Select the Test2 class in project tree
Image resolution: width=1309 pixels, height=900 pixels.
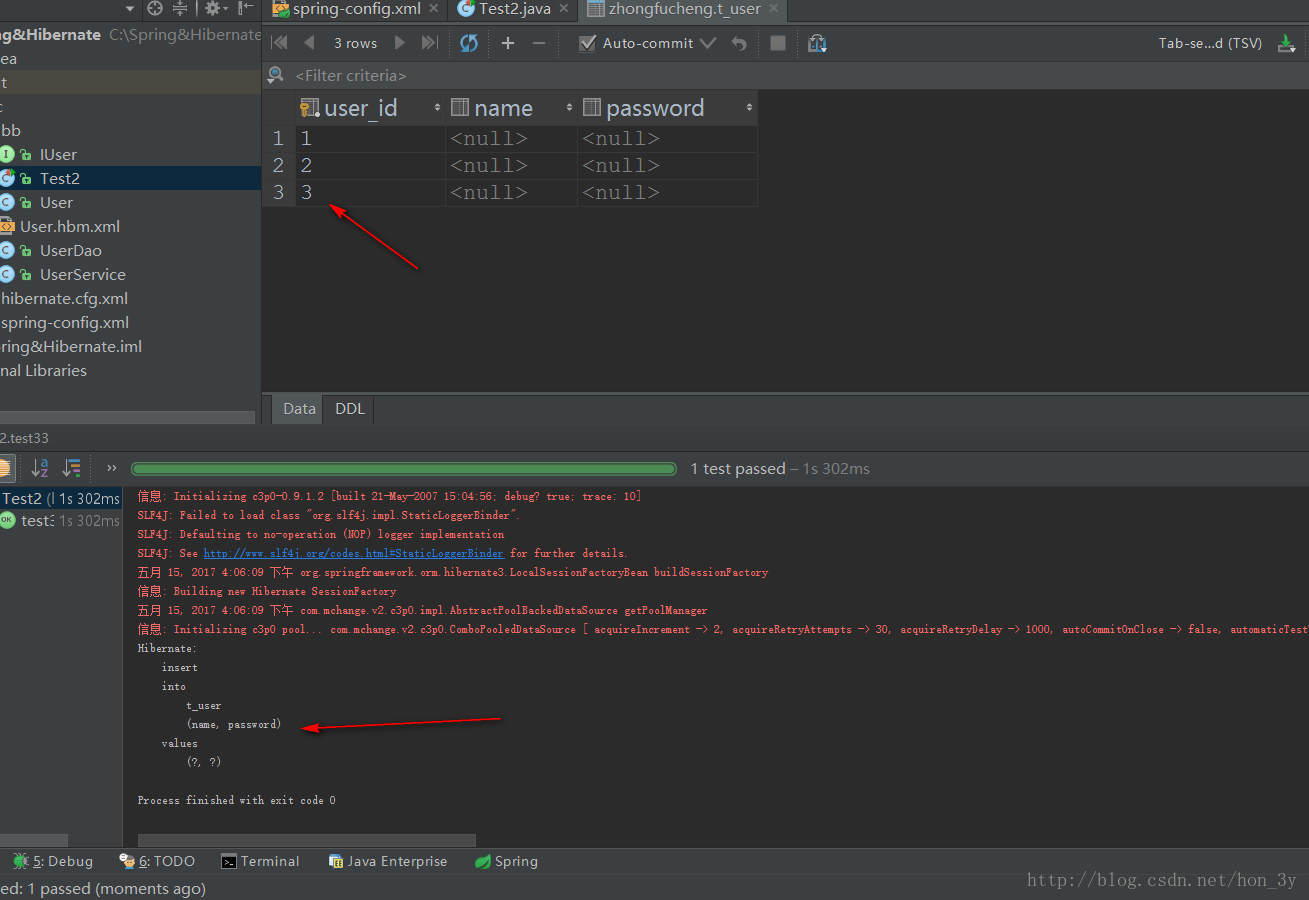[x=59, y=178]
